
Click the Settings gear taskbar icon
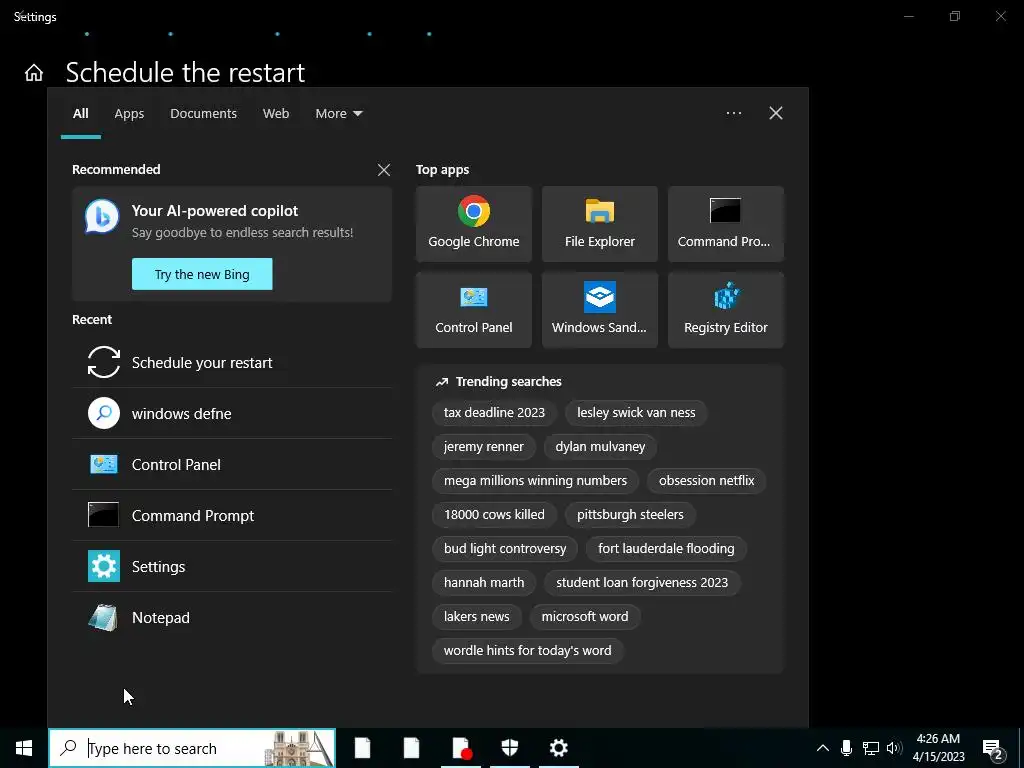558,748
